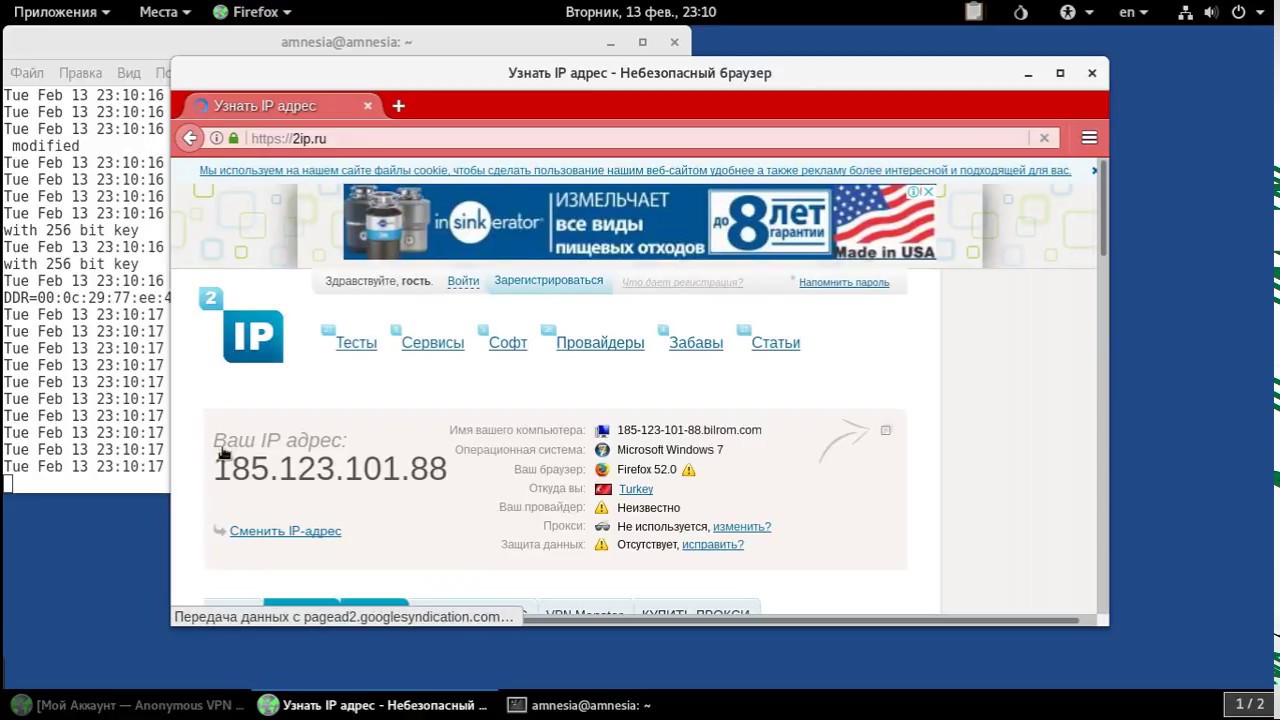This screenshot has height=720, width=1280.
Task: Switch to Мой Аккаунт Anonymous VPN taskbar item
Action: pos(127,705)
